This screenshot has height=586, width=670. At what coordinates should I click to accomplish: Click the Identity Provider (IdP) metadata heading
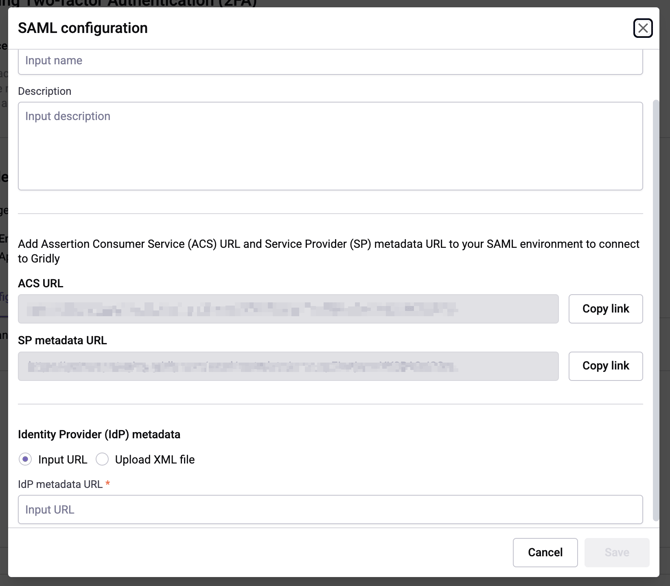tap(99, 435)
